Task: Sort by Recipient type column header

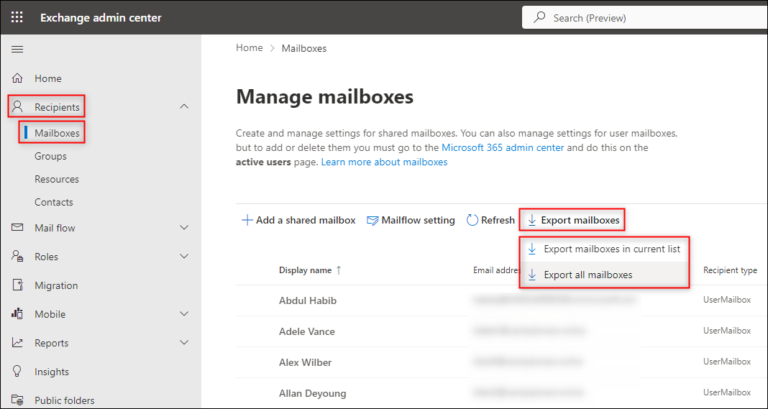Action: point(730,270)
